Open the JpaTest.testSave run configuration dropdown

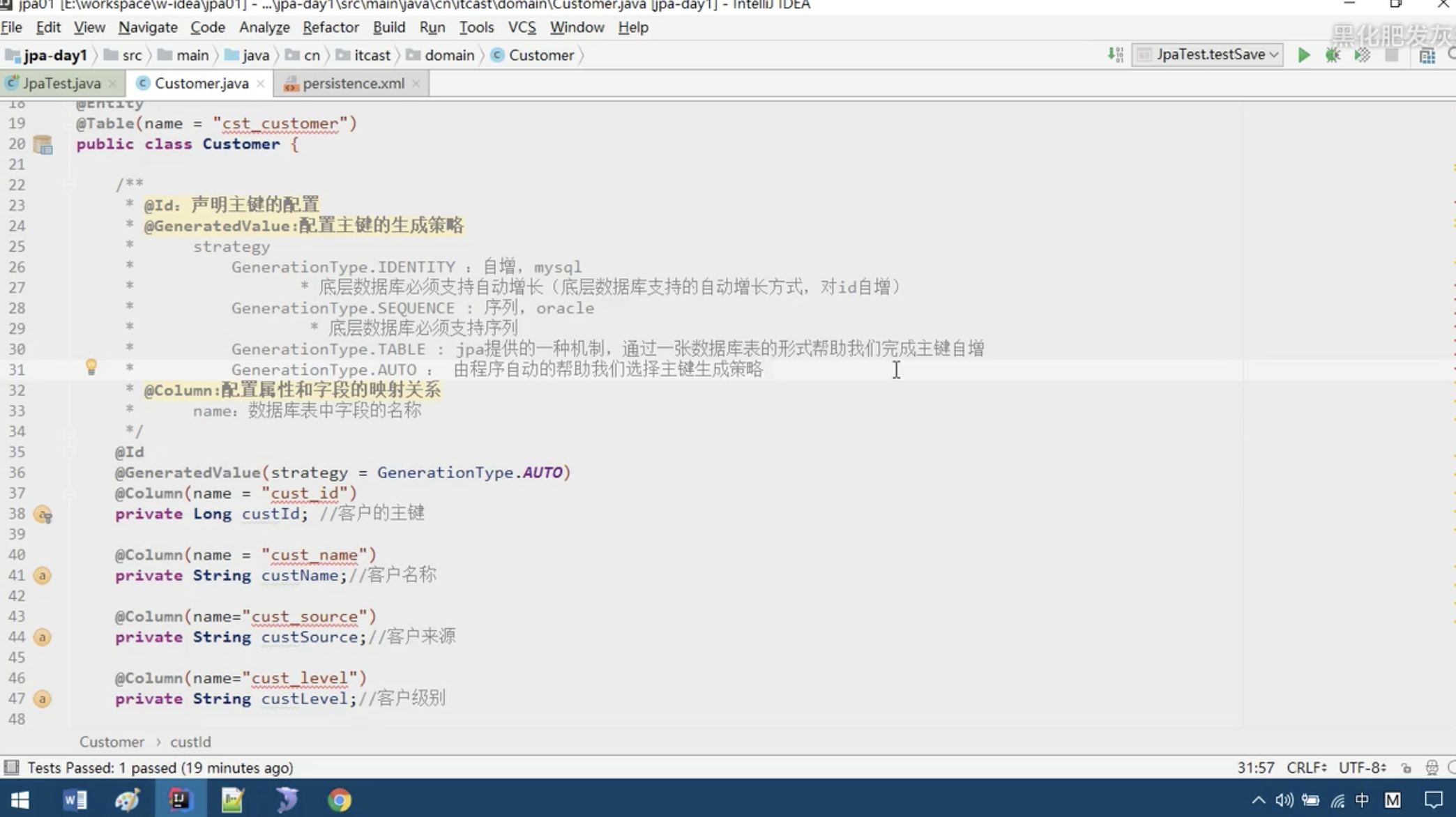pyautogui.click(x=1208, y=54)
